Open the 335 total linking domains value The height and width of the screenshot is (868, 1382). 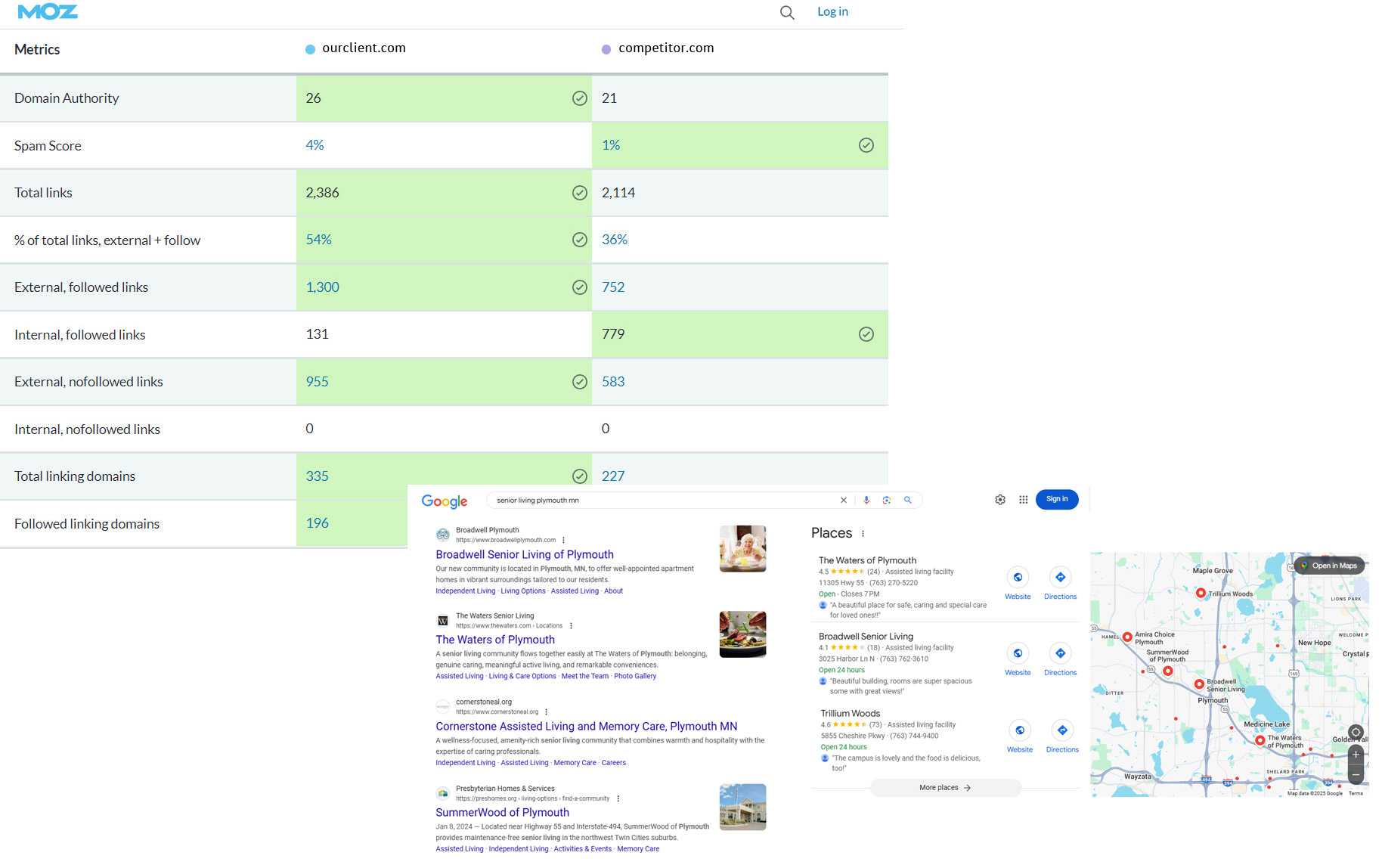(x=317, y=476)
